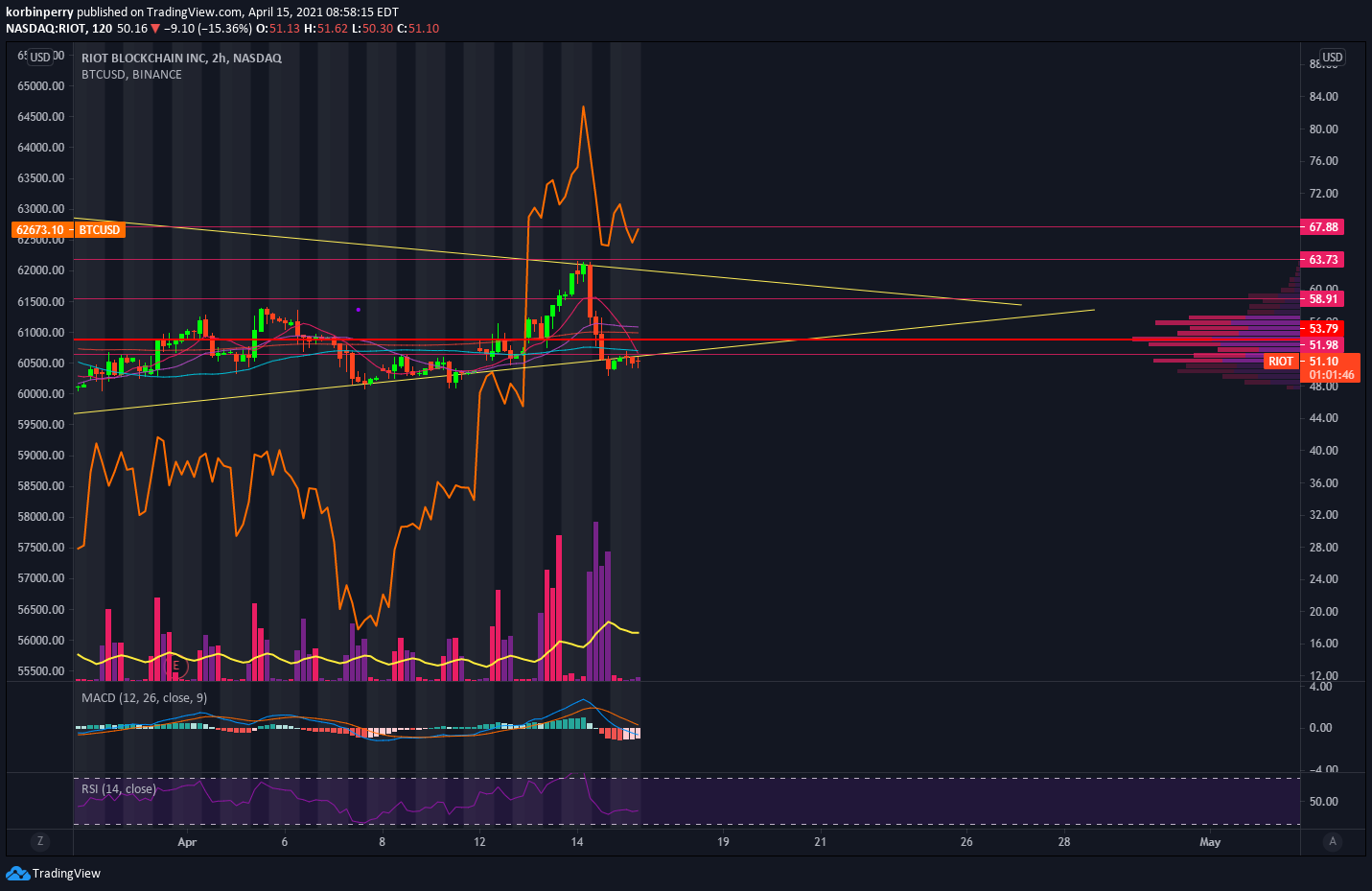Click the 0.00 value on the MACD scale
This screenshot has width=1372, height=891.
1321,728
